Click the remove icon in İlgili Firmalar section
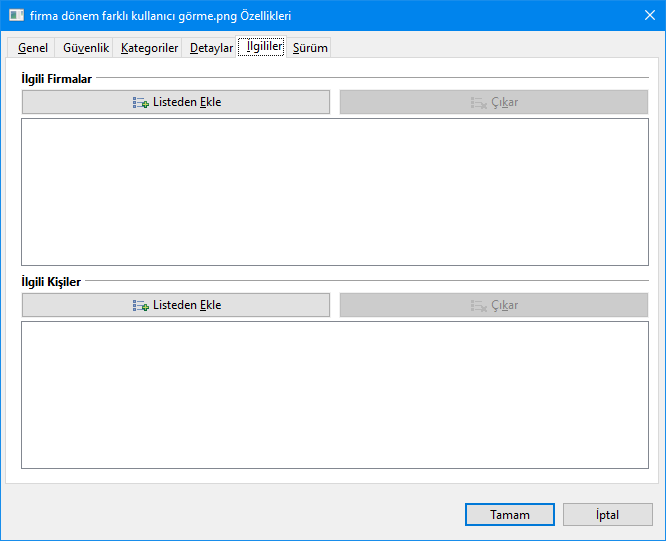 point(478,102)
